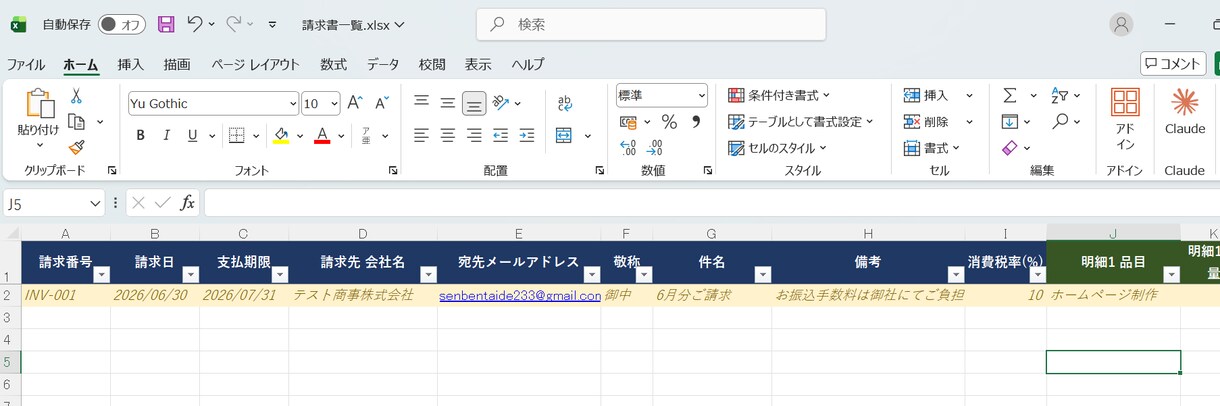This screenshot has width=1220, height=406.
Task: Toggle underline formatting
Action: pyautogui.click(x=192, y=135)
